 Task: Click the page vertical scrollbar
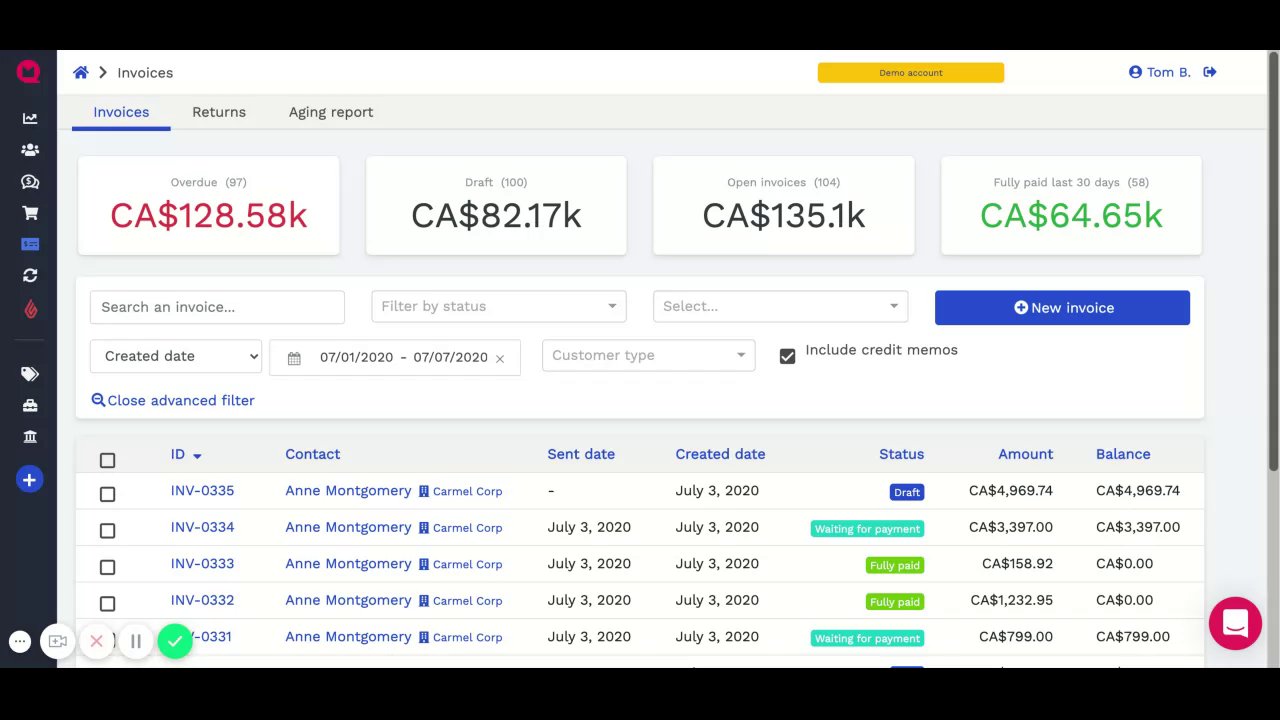pos(1273,260)
